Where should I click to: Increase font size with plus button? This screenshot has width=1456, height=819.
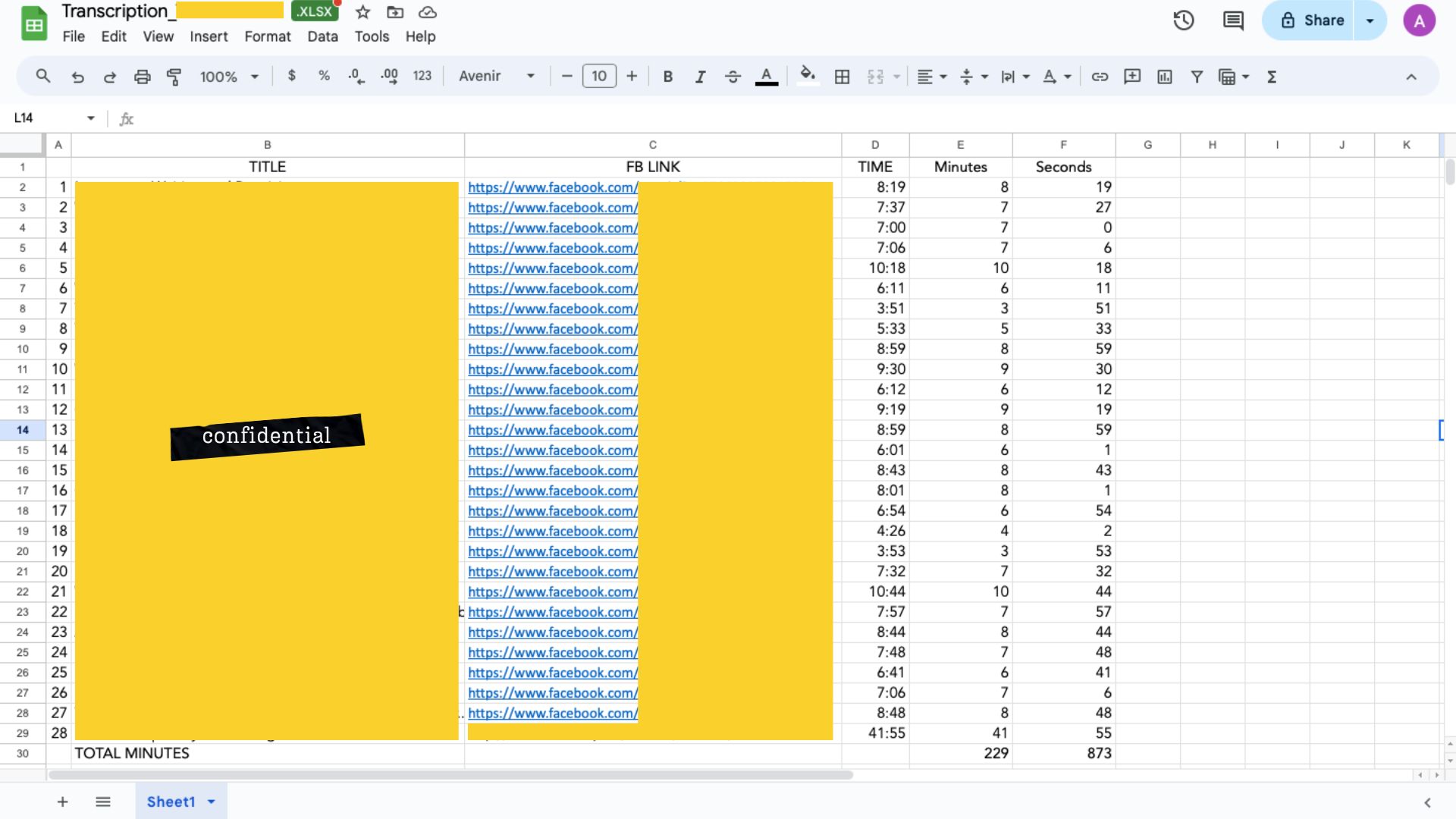tap(632, 76)
